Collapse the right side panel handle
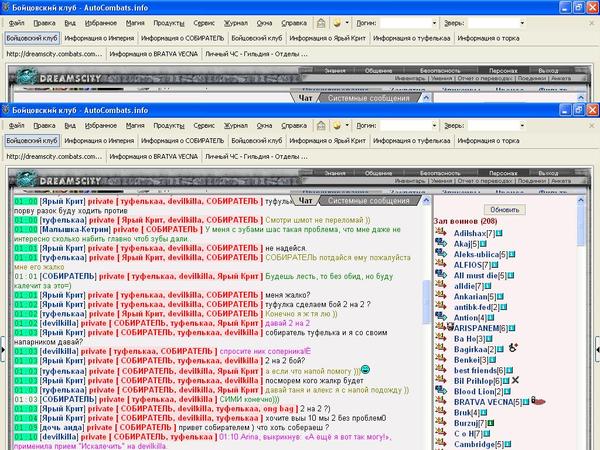The image size is (600, 450). coord(597,349)
